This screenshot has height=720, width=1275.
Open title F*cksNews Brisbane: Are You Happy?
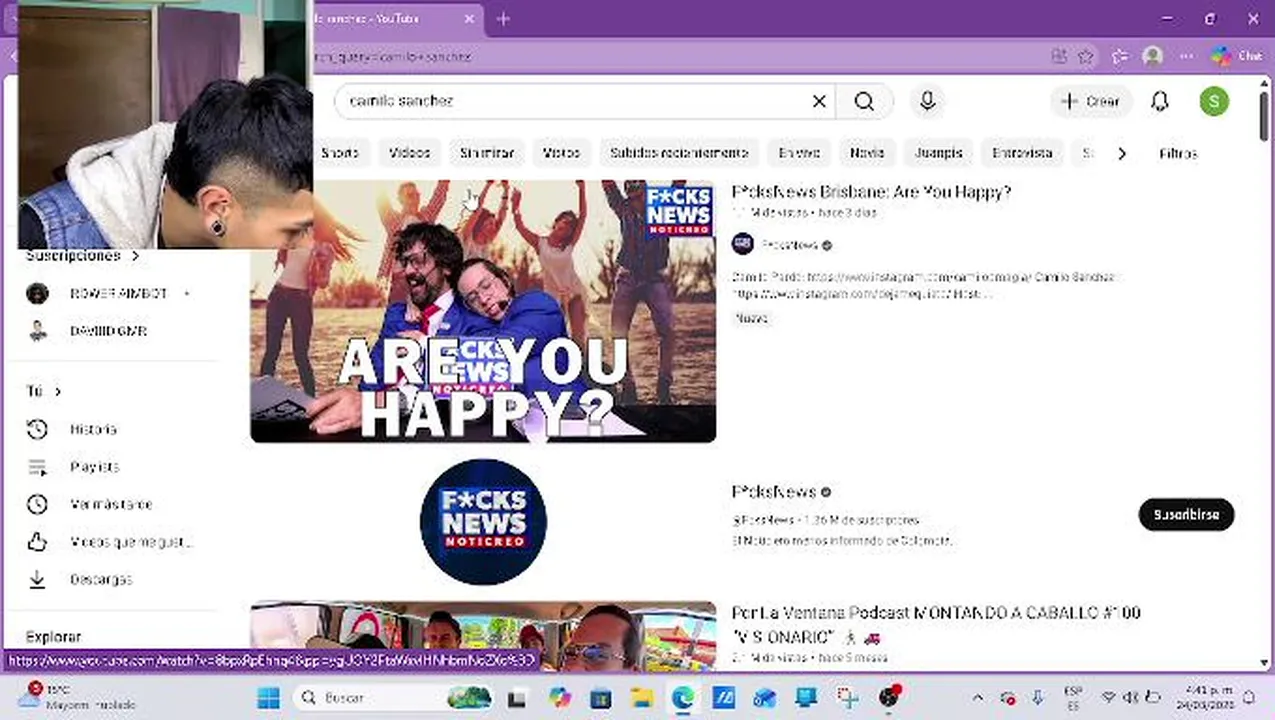coord(871,192)
